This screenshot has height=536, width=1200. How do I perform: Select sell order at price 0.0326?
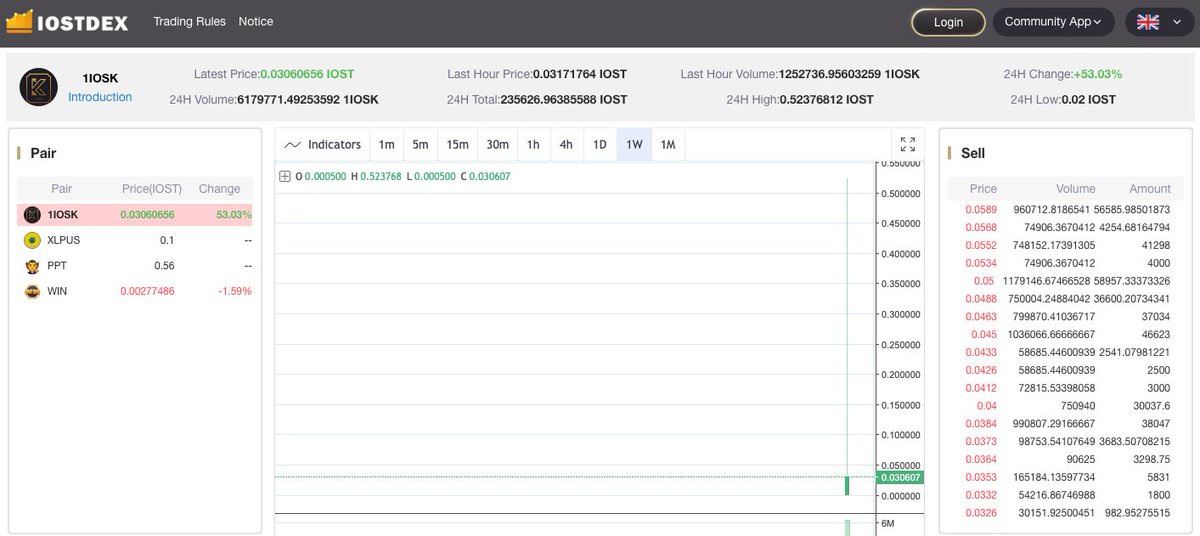click(1066, 513)
